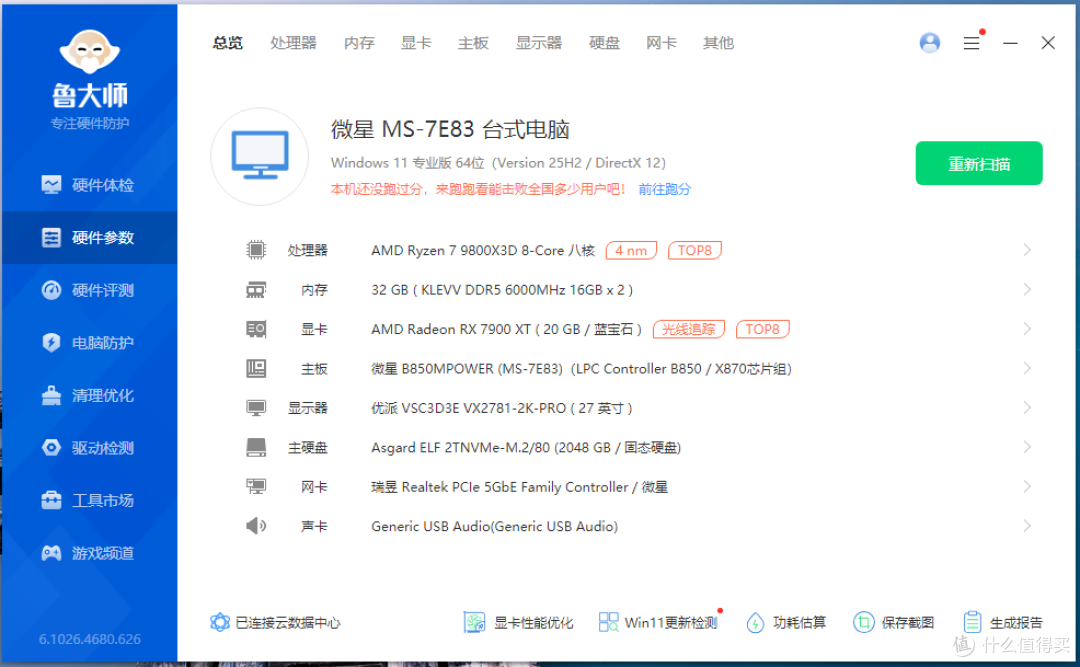The image size is (1080, 667).
Task: Switch to the 其他 tab
Action: (x=718, y=43)
